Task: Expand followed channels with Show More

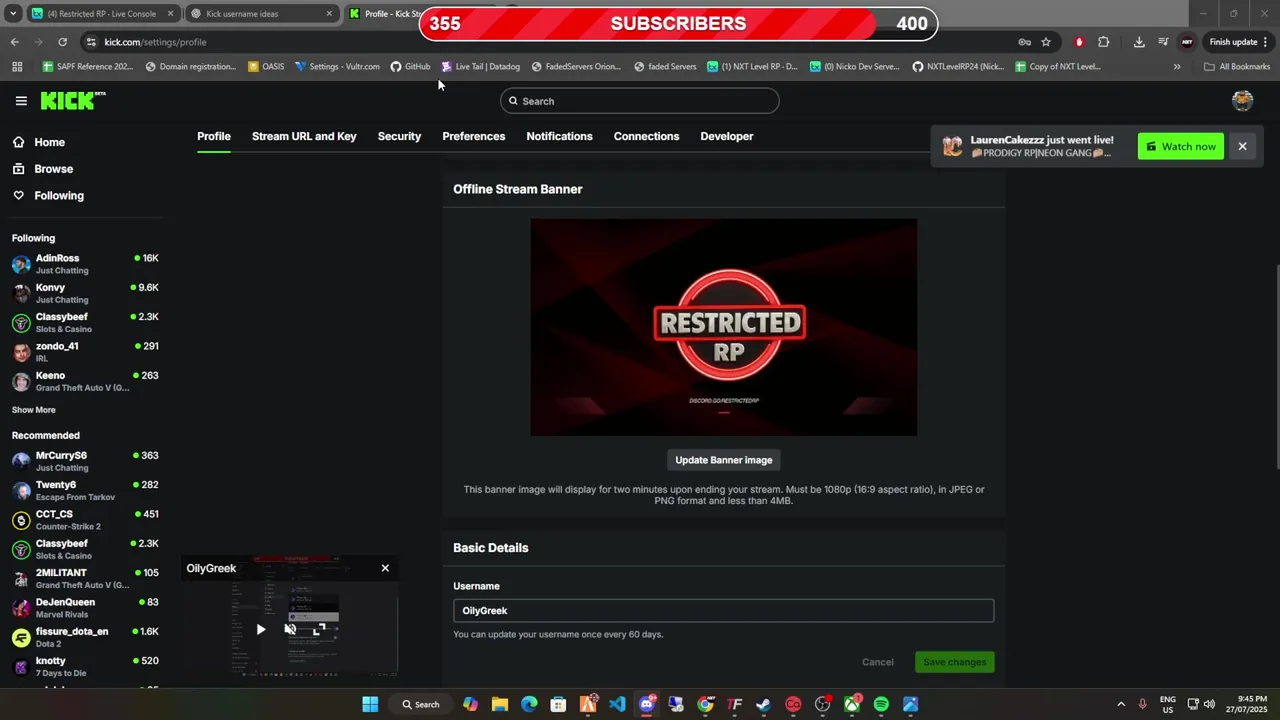Action: point(34,410)
